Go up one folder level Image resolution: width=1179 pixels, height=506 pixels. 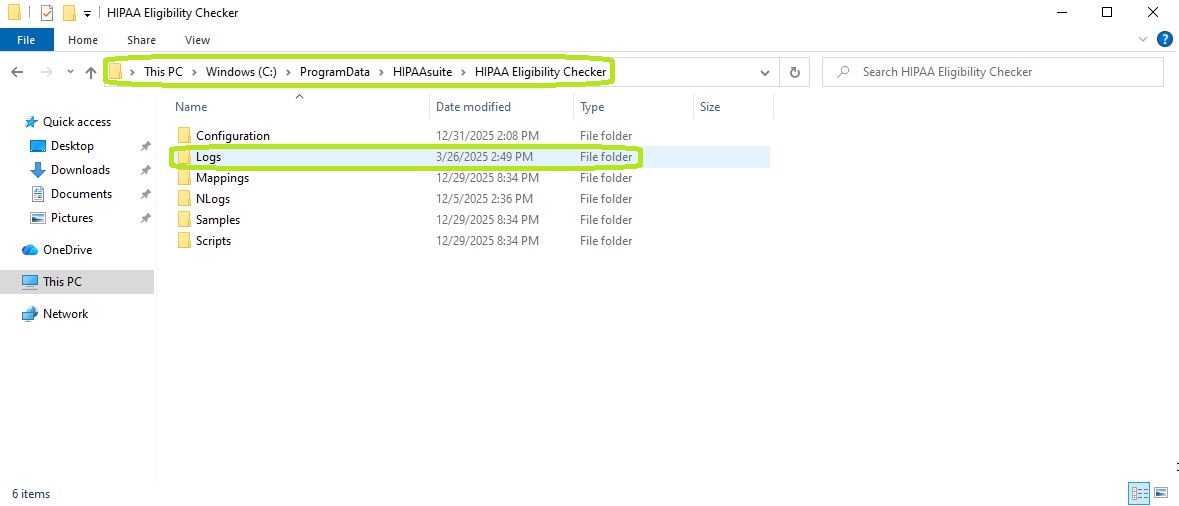[x=91, y=72]
